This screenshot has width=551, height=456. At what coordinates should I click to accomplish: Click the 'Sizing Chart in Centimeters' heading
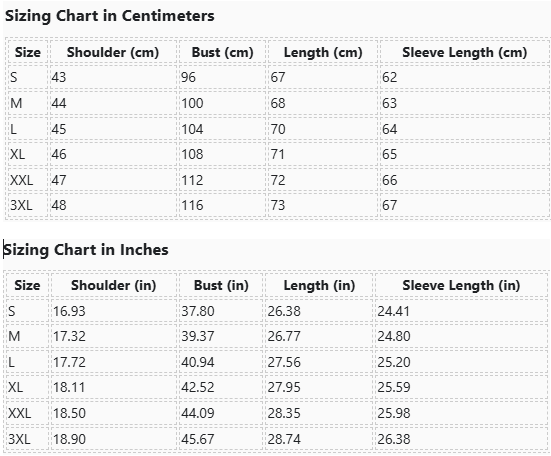[110, 16]
